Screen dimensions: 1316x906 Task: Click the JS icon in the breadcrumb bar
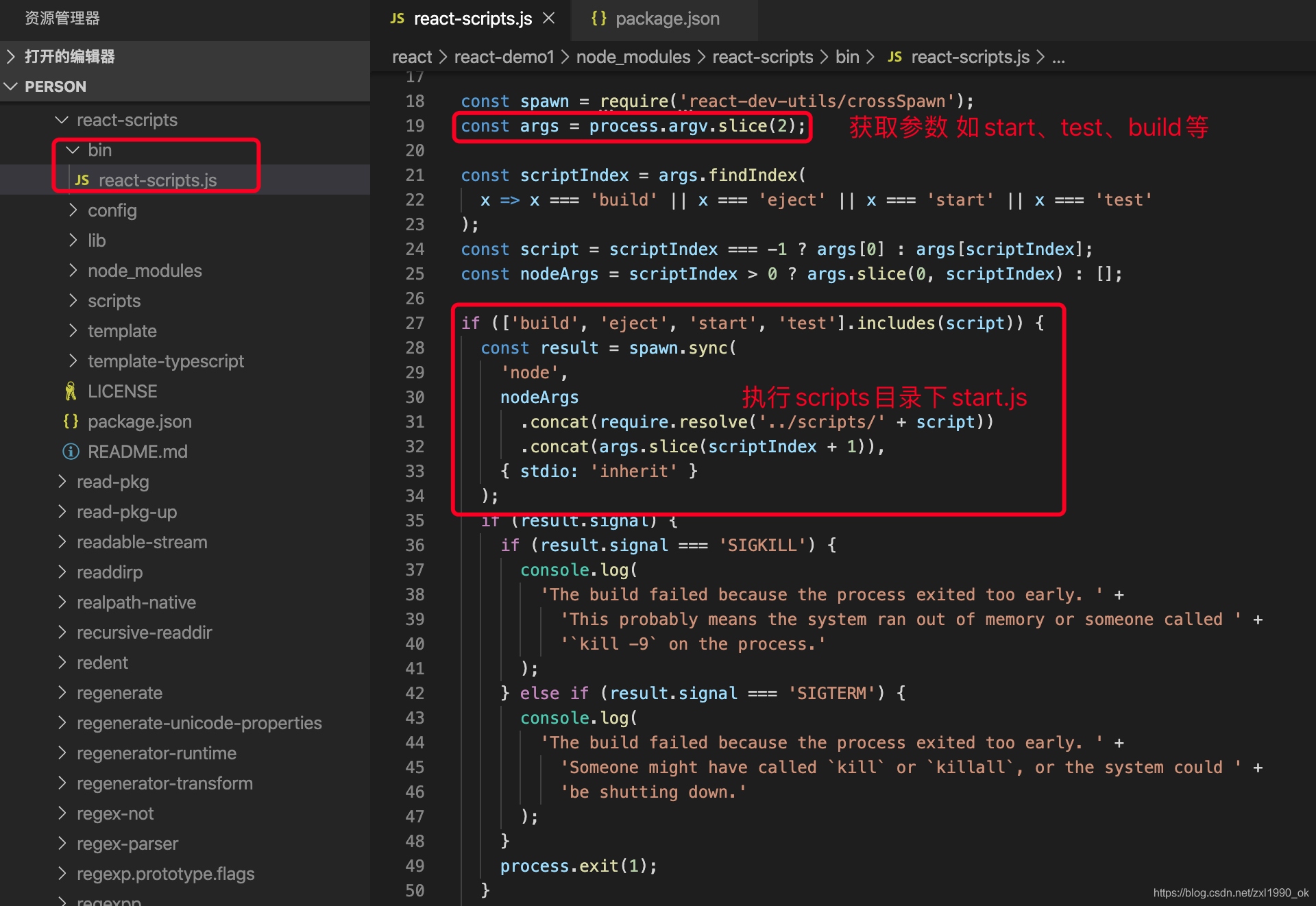894,57
